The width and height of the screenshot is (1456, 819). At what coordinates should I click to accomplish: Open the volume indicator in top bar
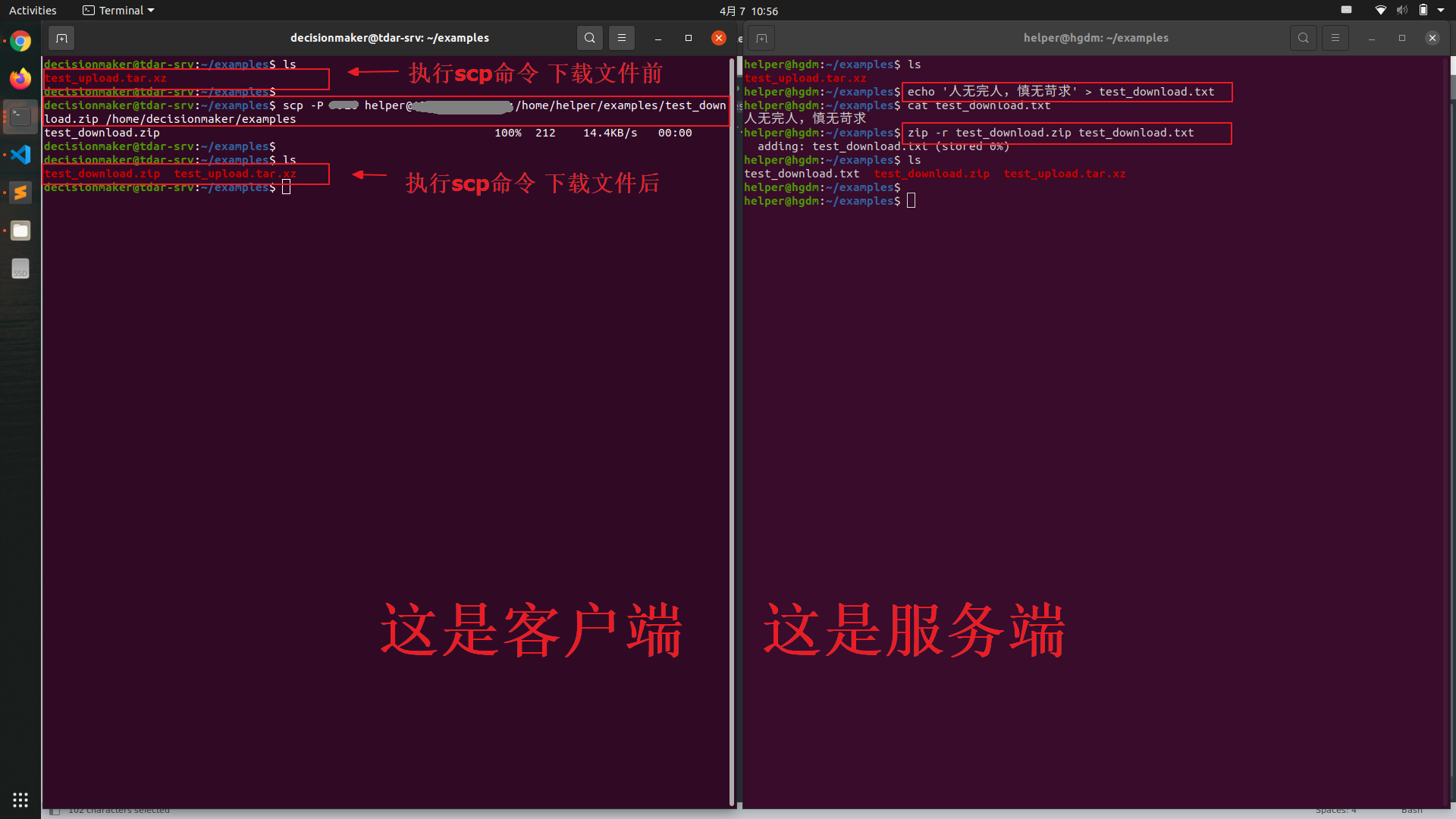click(1402, 11)
